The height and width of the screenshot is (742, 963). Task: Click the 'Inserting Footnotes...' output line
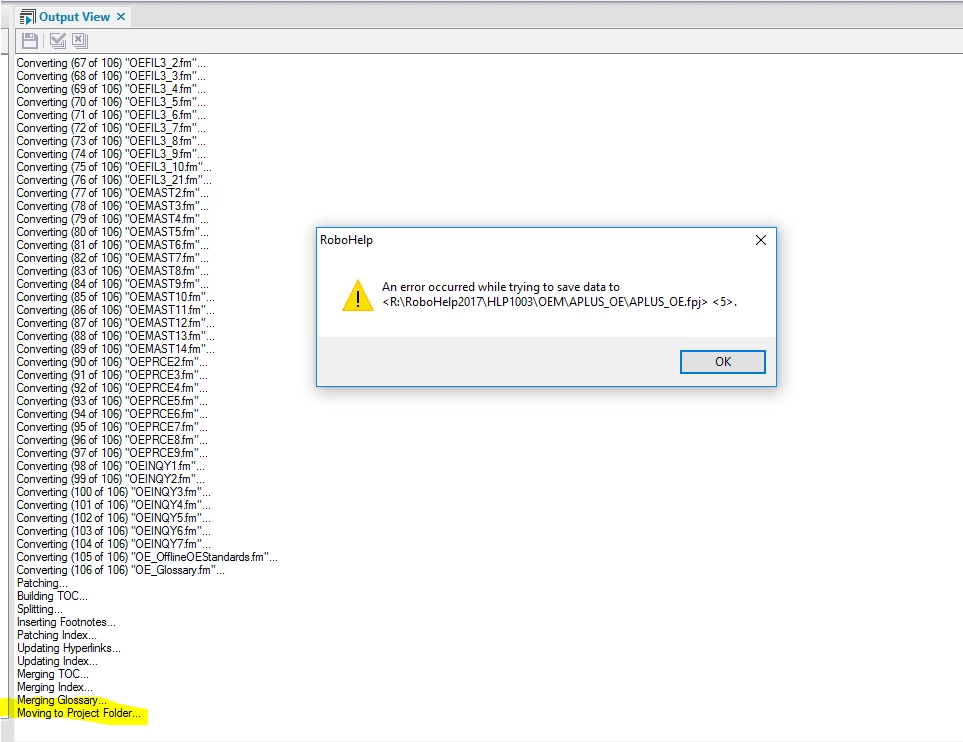coord(66,622)
